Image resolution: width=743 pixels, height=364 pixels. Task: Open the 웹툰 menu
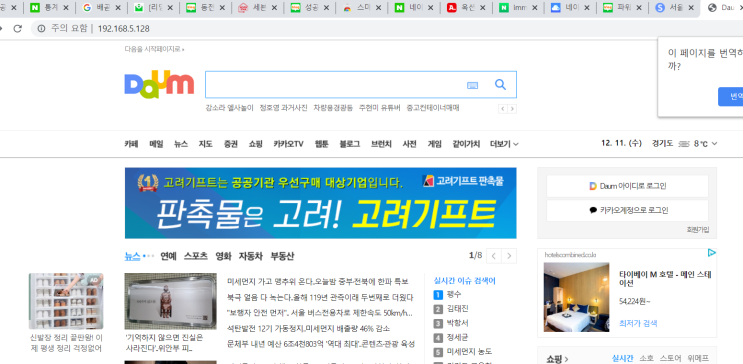[x=321, y=144]
